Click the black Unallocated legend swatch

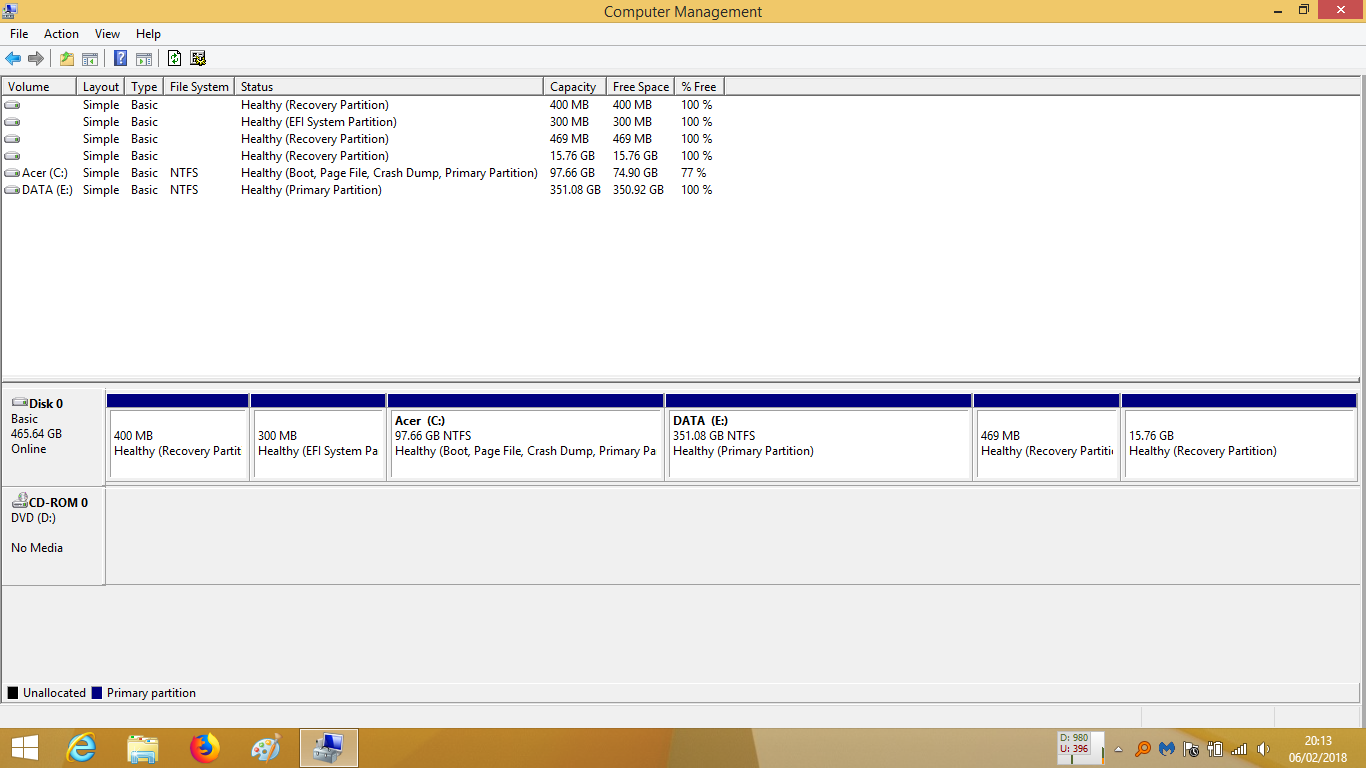[13, 693]
